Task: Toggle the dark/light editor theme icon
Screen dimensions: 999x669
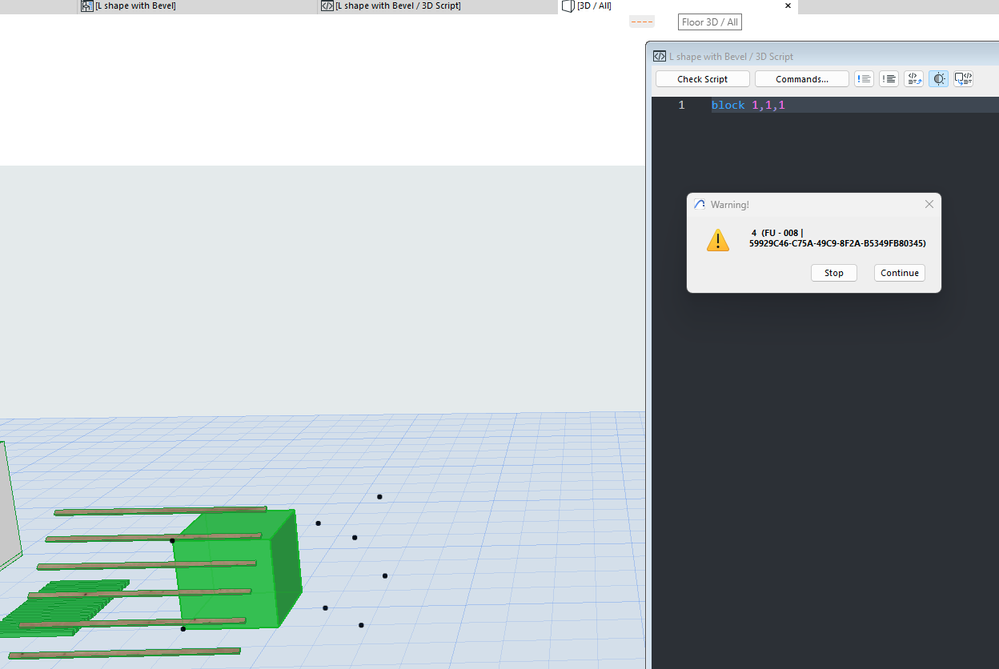Action: coord(938,79)
